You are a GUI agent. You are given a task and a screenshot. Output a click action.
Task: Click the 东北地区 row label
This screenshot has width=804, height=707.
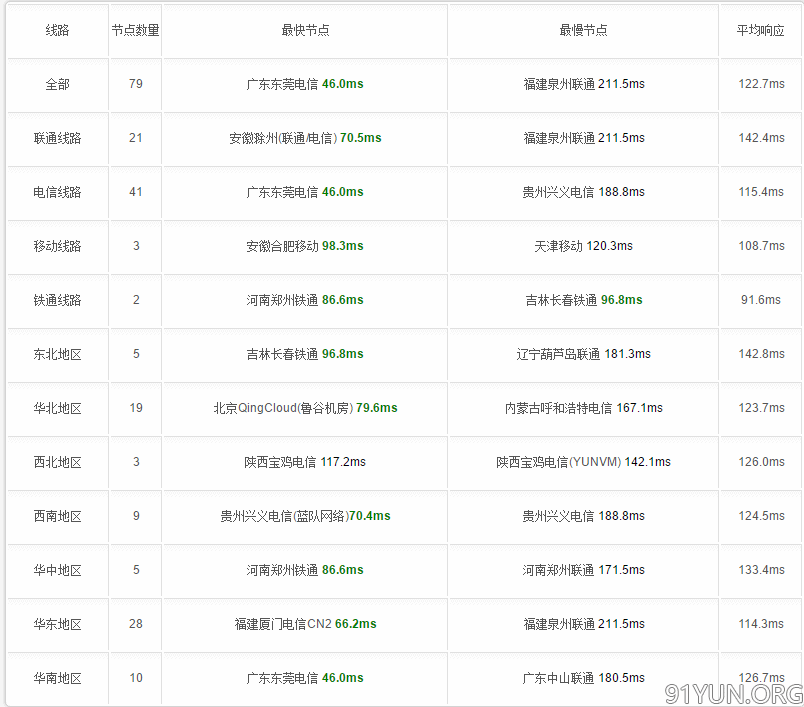57,354
